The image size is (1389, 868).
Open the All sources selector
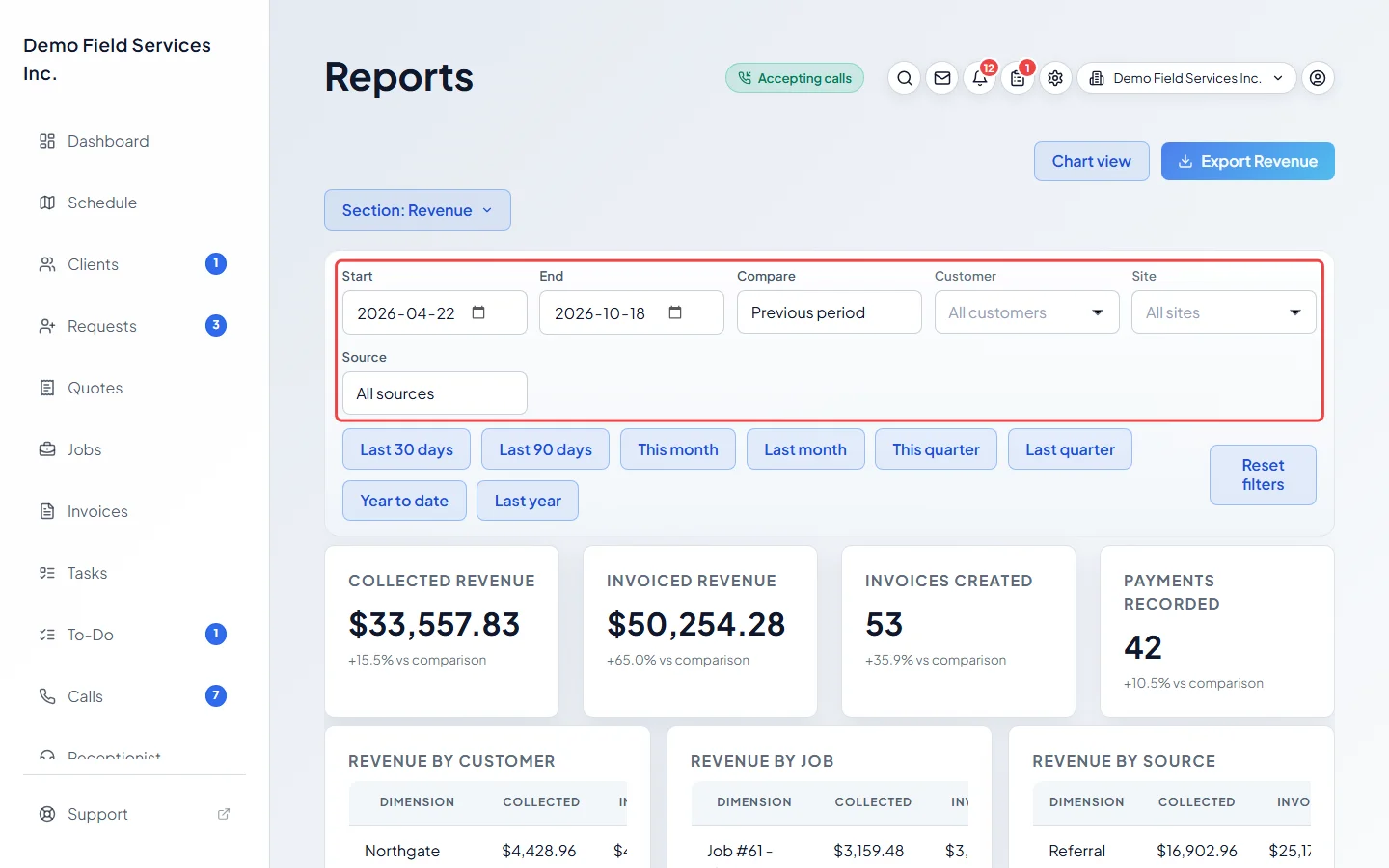pos(435,393)
